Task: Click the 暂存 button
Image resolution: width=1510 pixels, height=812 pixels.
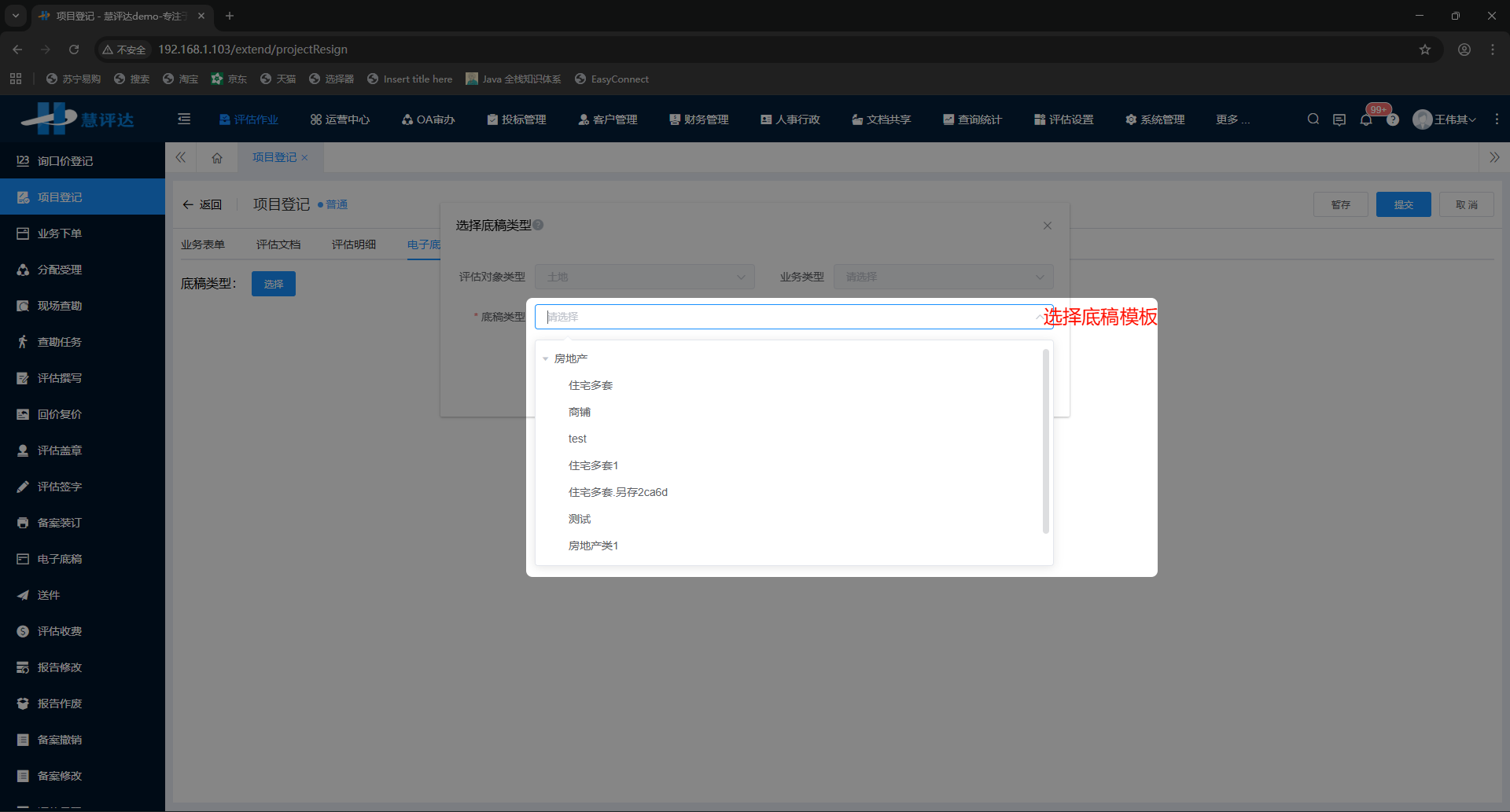Action: click(1340, 204)
